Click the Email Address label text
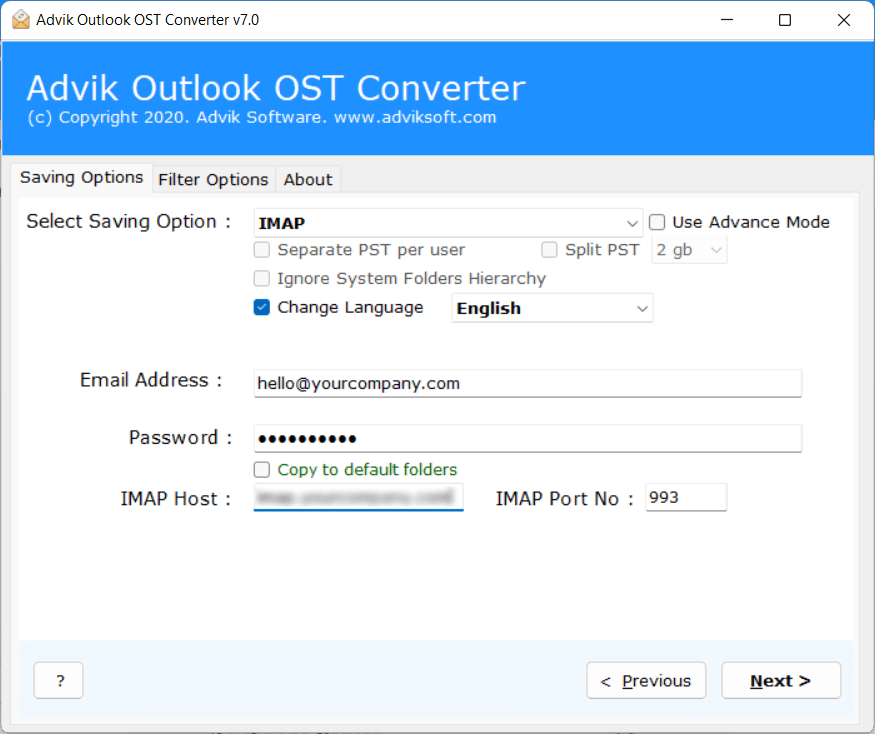The width and height of the screenshot is (875, 734). (x=151, y=380)
